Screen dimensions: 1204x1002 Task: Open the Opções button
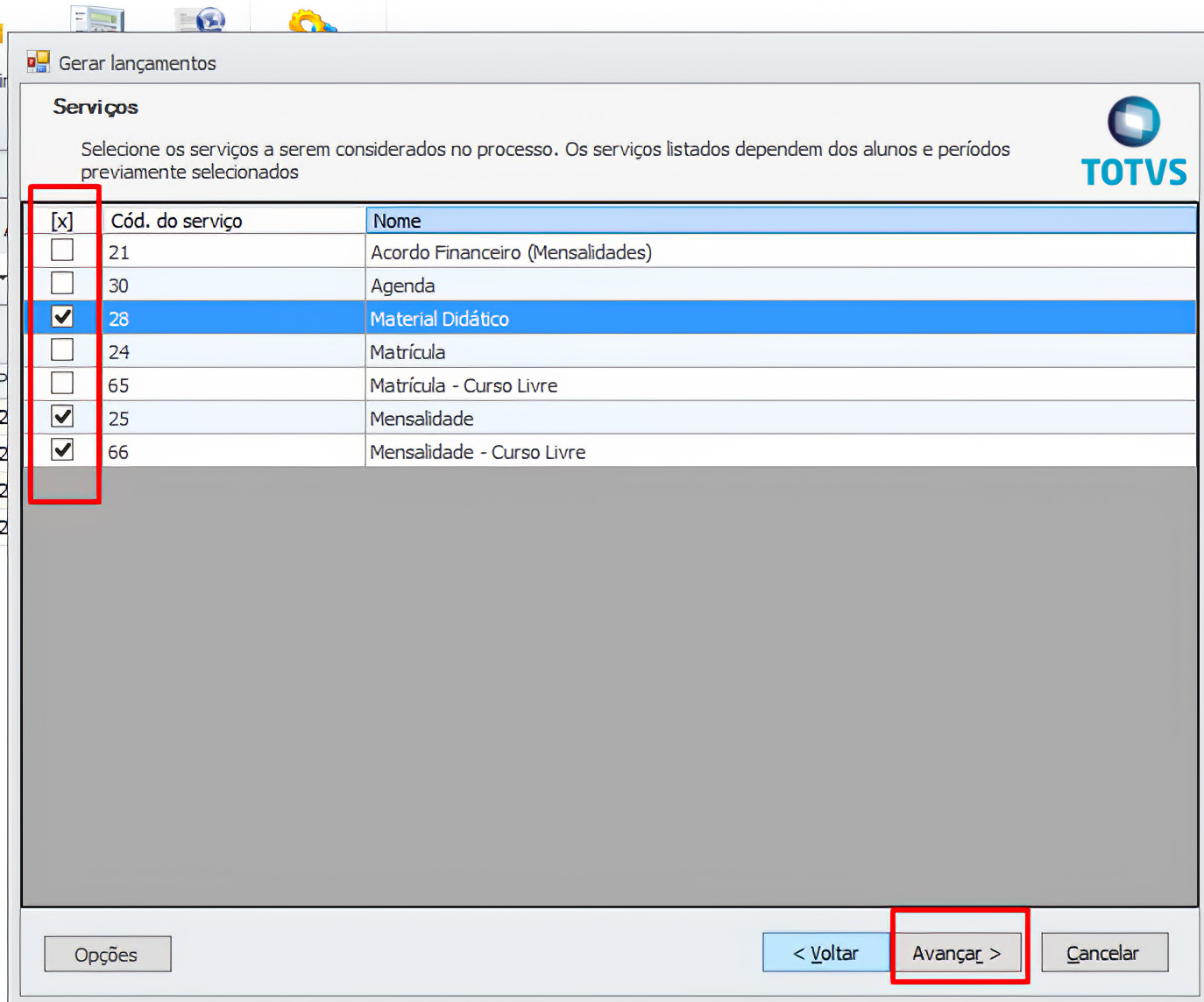point(107,954)
